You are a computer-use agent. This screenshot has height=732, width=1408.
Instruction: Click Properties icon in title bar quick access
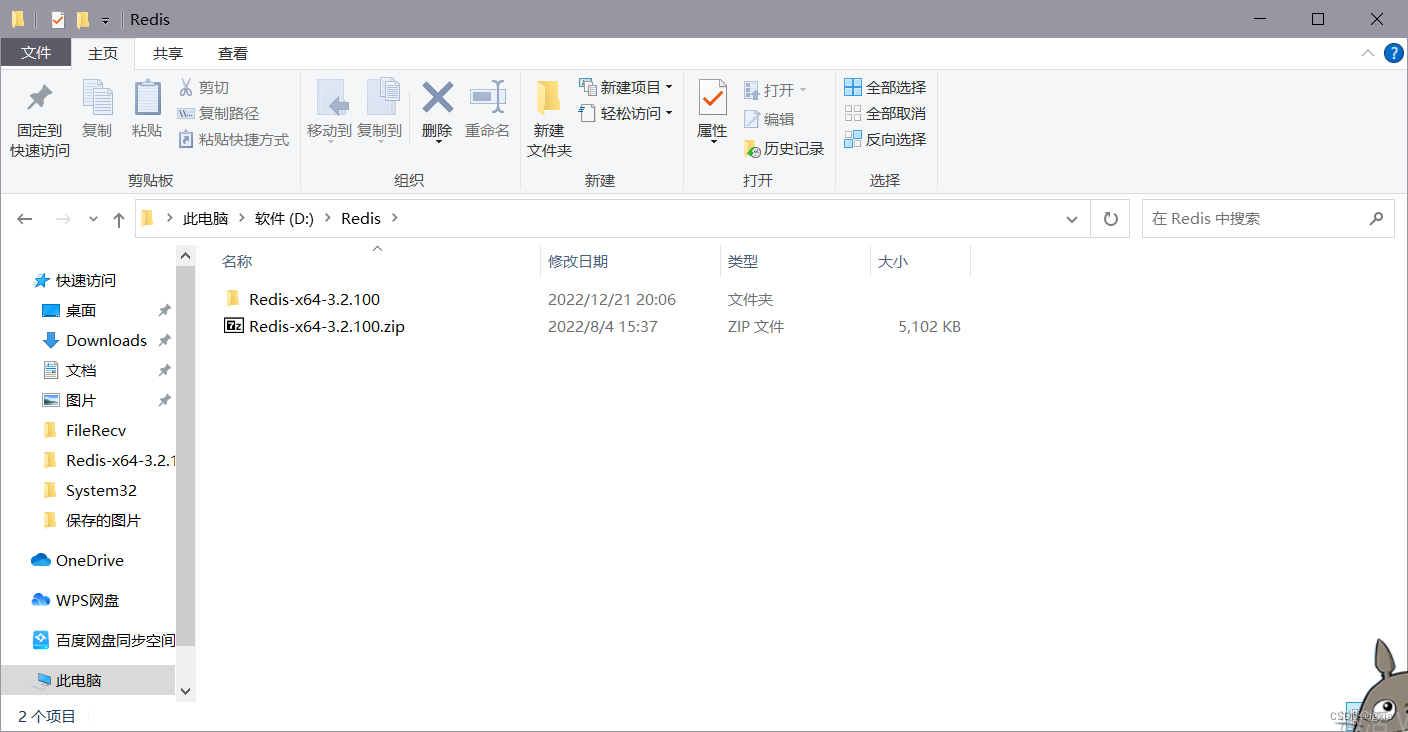tap(58, 19)
